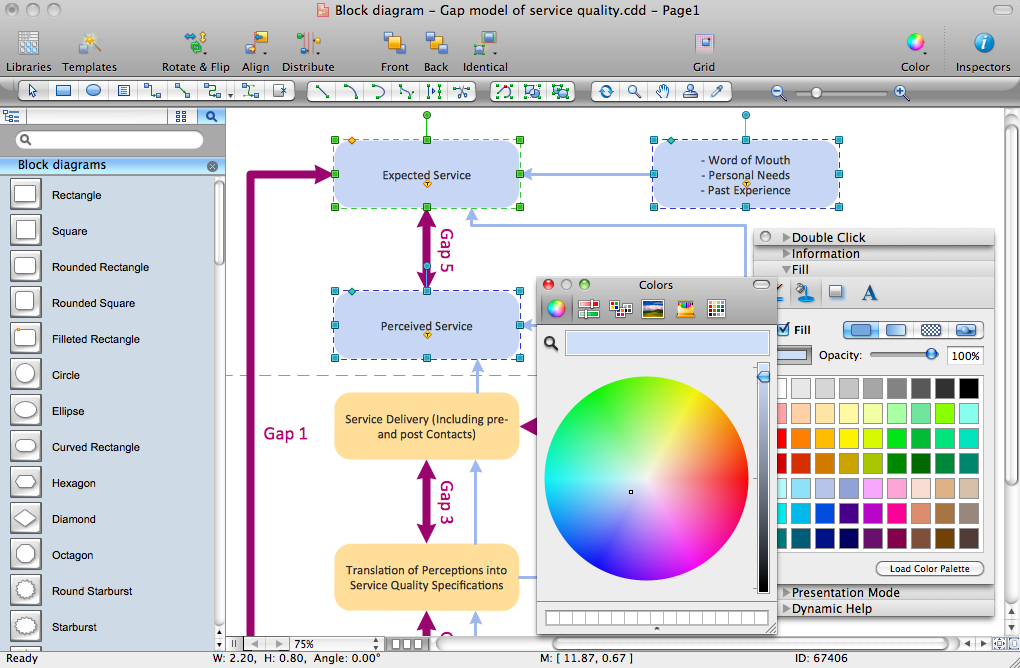1020x668 pixels.
Task: Select the scissors cut tool
Action: click(x=462, y=92)
